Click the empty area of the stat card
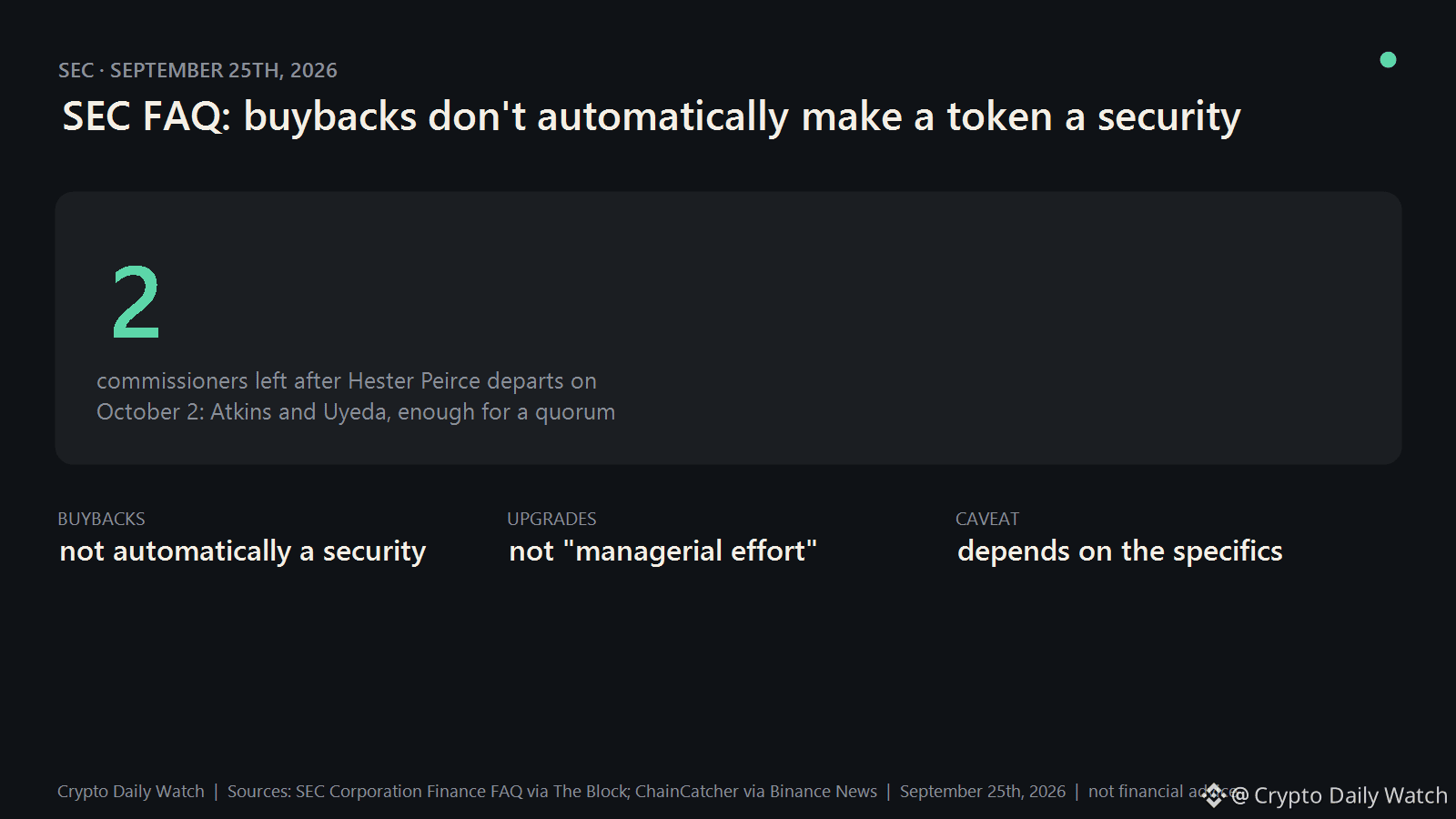 pyautogui.click(x=1001, y=328)
